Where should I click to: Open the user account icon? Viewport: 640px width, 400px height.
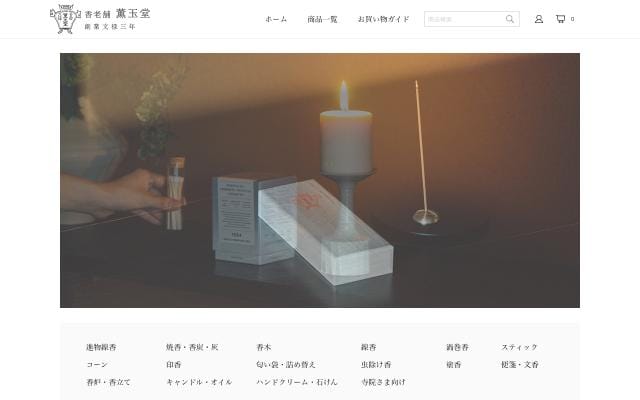coord(539,19)
